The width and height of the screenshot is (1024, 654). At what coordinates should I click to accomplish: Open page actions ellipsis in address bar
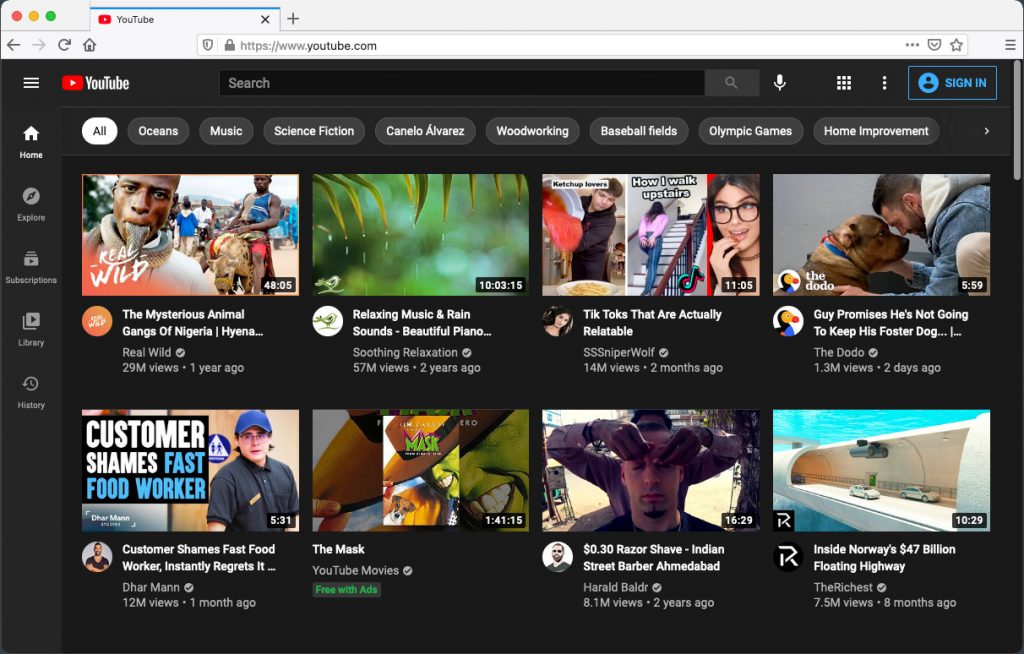[912, 45]
